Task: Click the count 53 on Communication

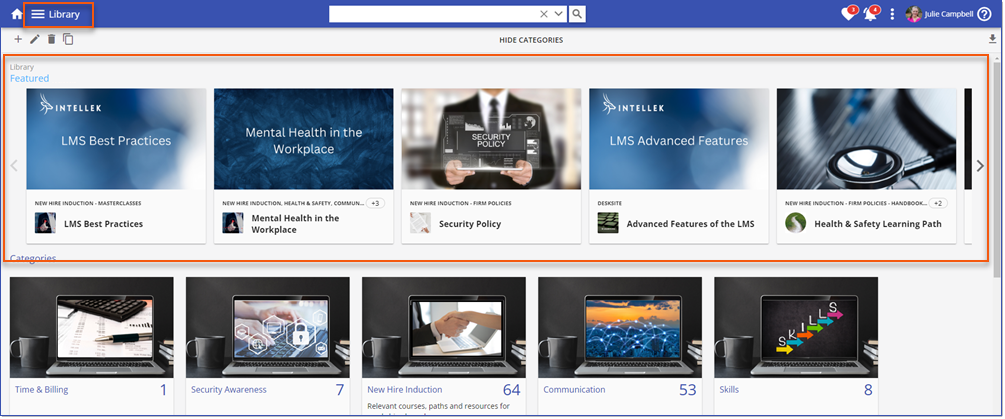Action: point(688,390)
